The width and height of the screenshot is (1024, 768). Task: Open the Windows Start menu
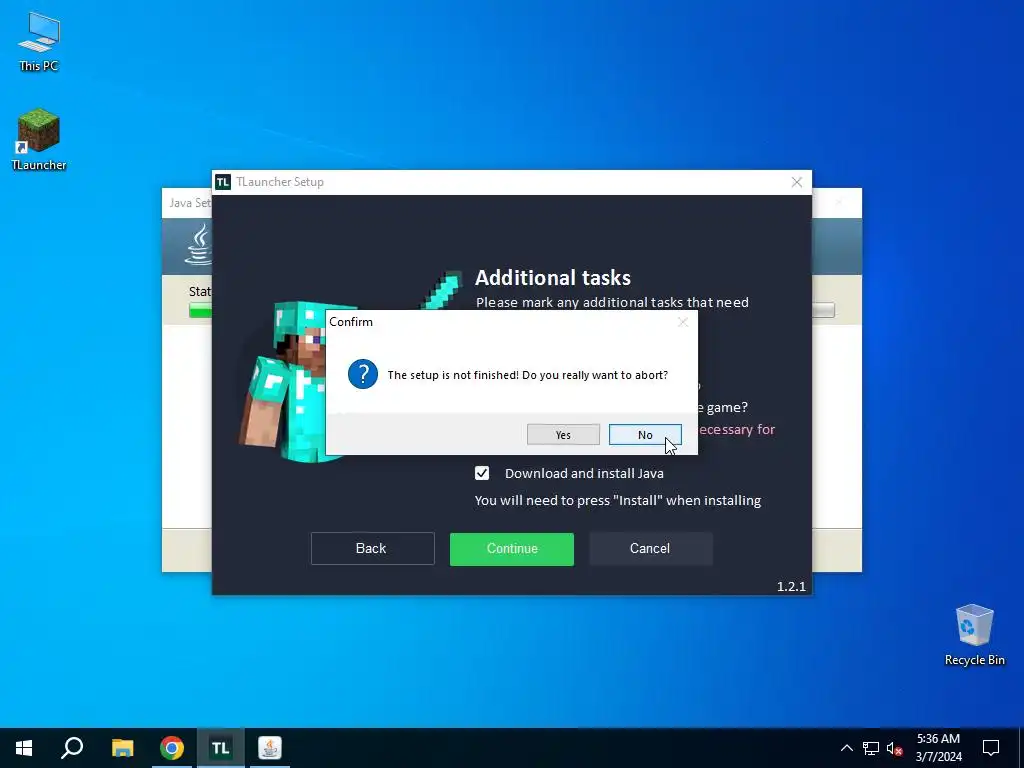[x=24, y=748]
